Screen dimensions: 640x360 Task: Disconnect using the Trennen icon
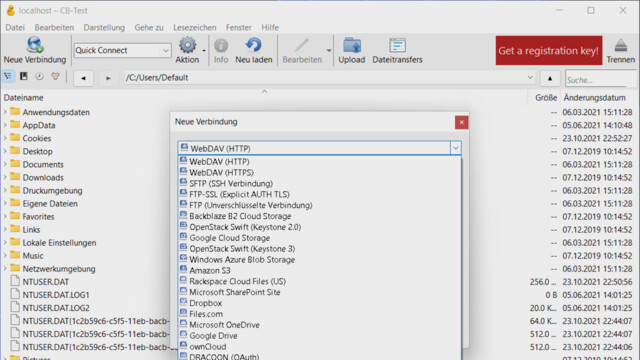tap(620, 45)
